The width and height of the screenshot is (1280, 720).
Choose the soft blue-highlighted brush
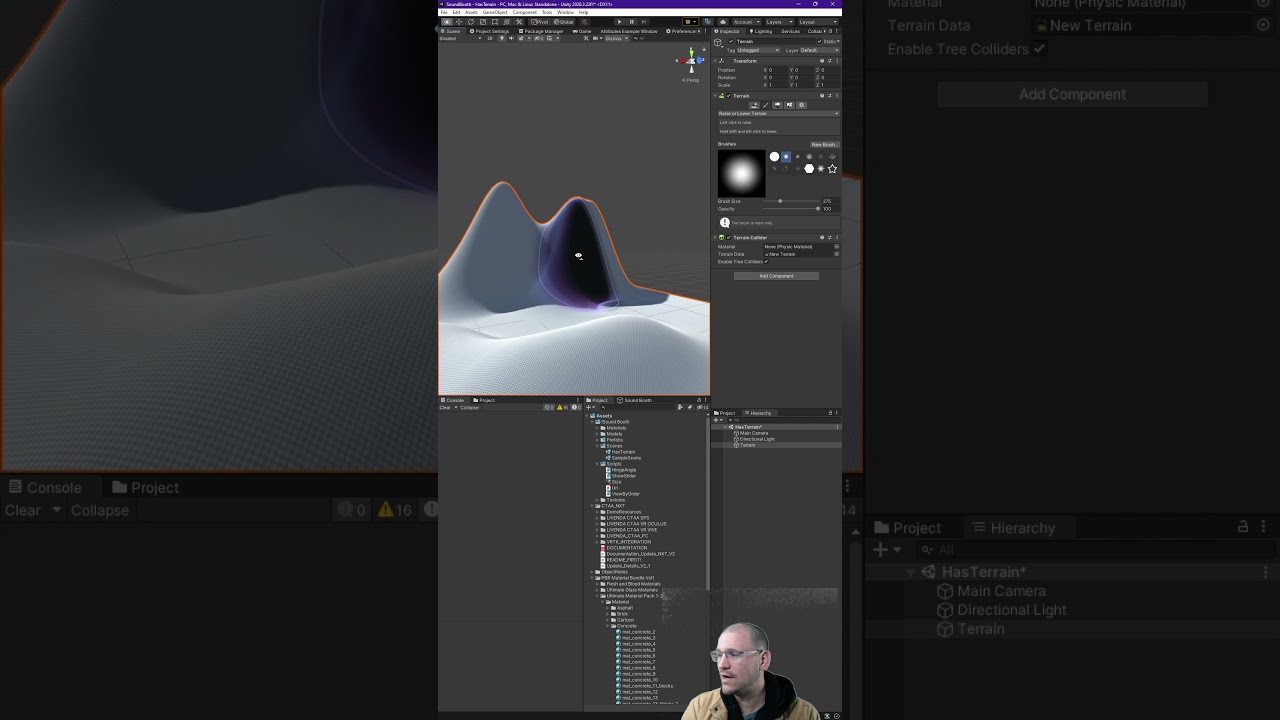click(786, 157)
